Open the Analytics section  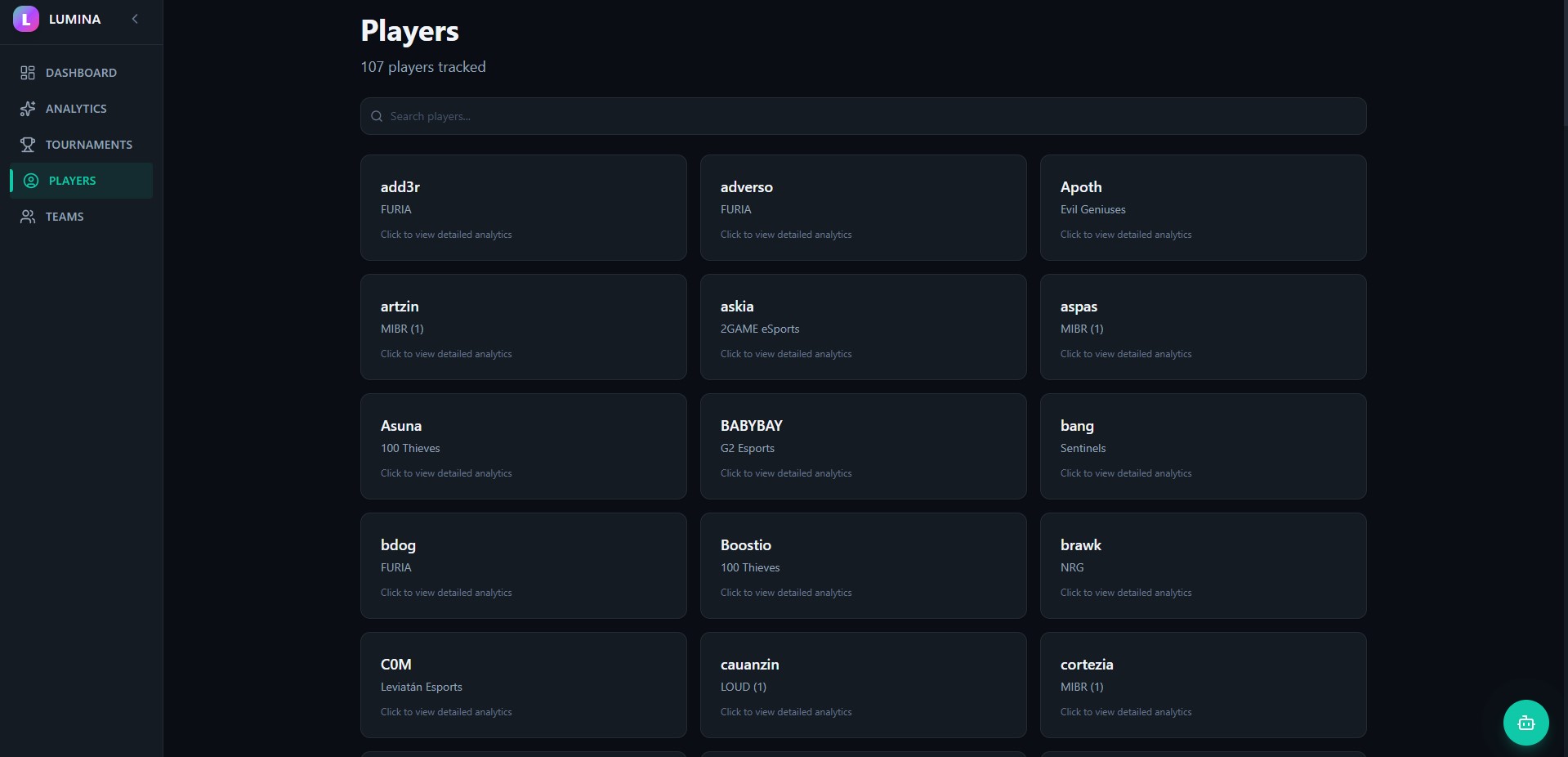pos(81,109)
